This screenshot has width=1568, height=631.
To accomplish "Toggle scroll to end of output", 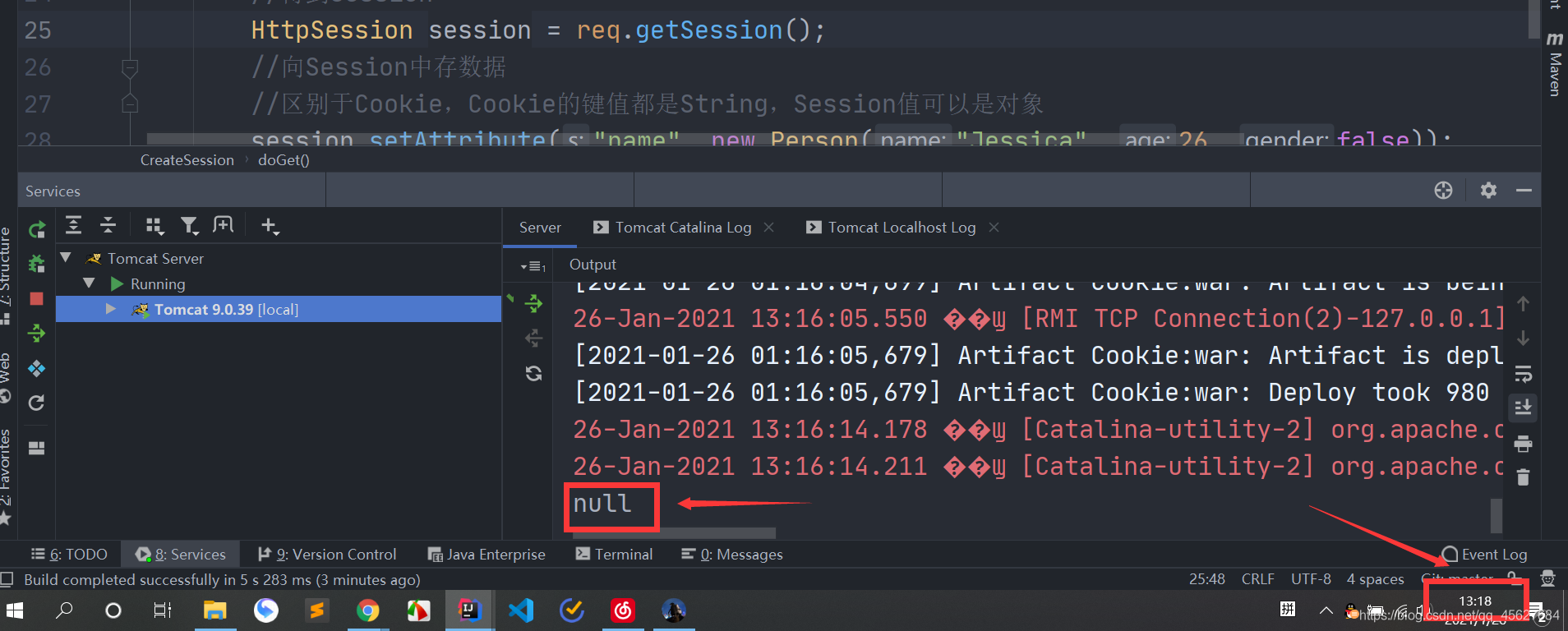I will [1523, 407].
